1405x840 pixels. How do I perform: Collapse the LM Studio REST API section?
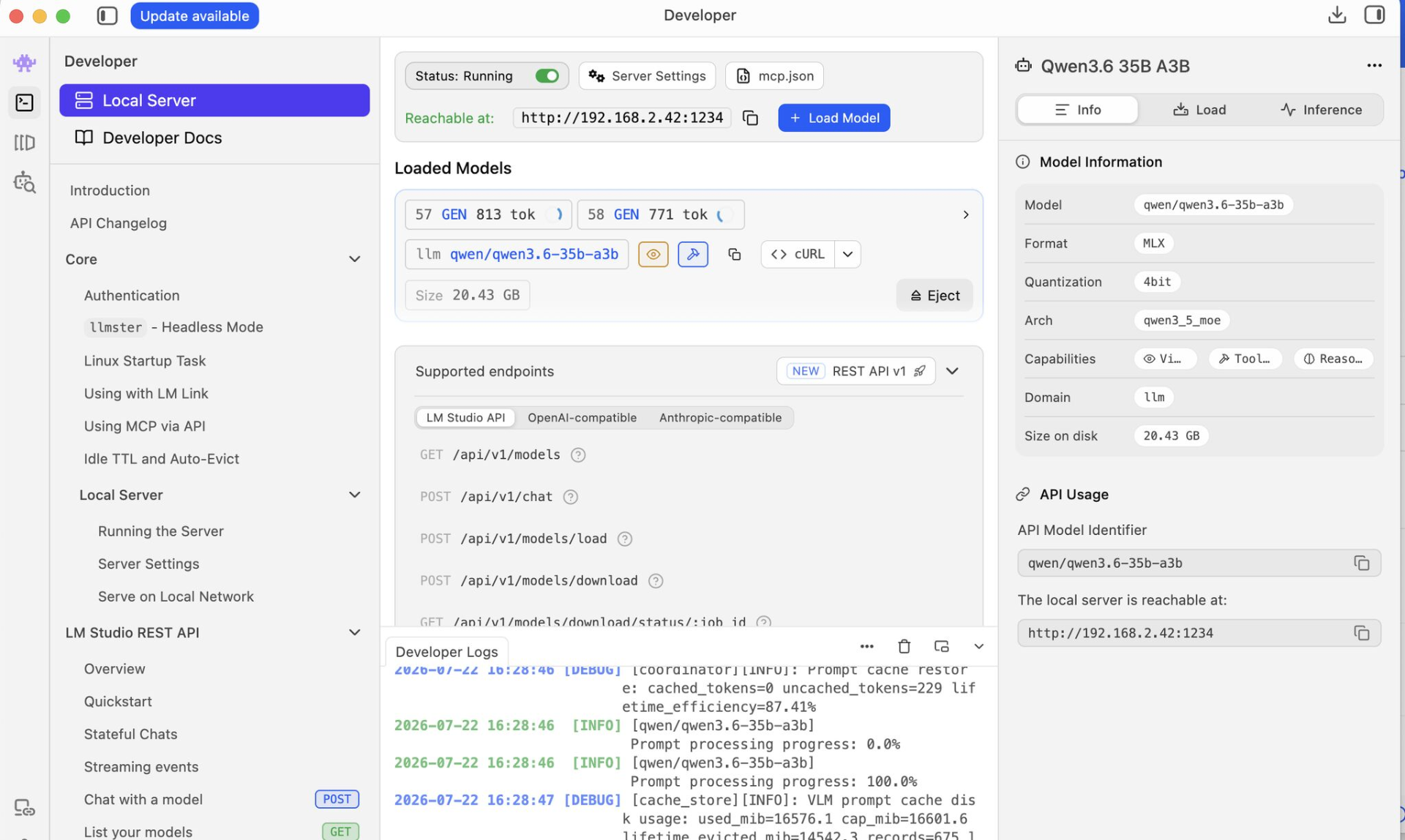354,632
